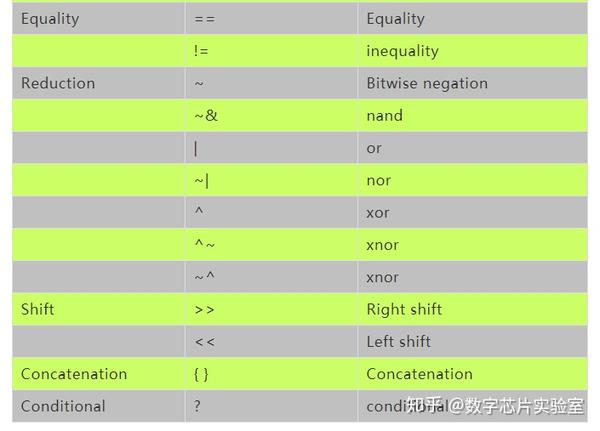Select the ^~ xnor operator cell
Screen dimensions: 600x431
click(271, 245)
